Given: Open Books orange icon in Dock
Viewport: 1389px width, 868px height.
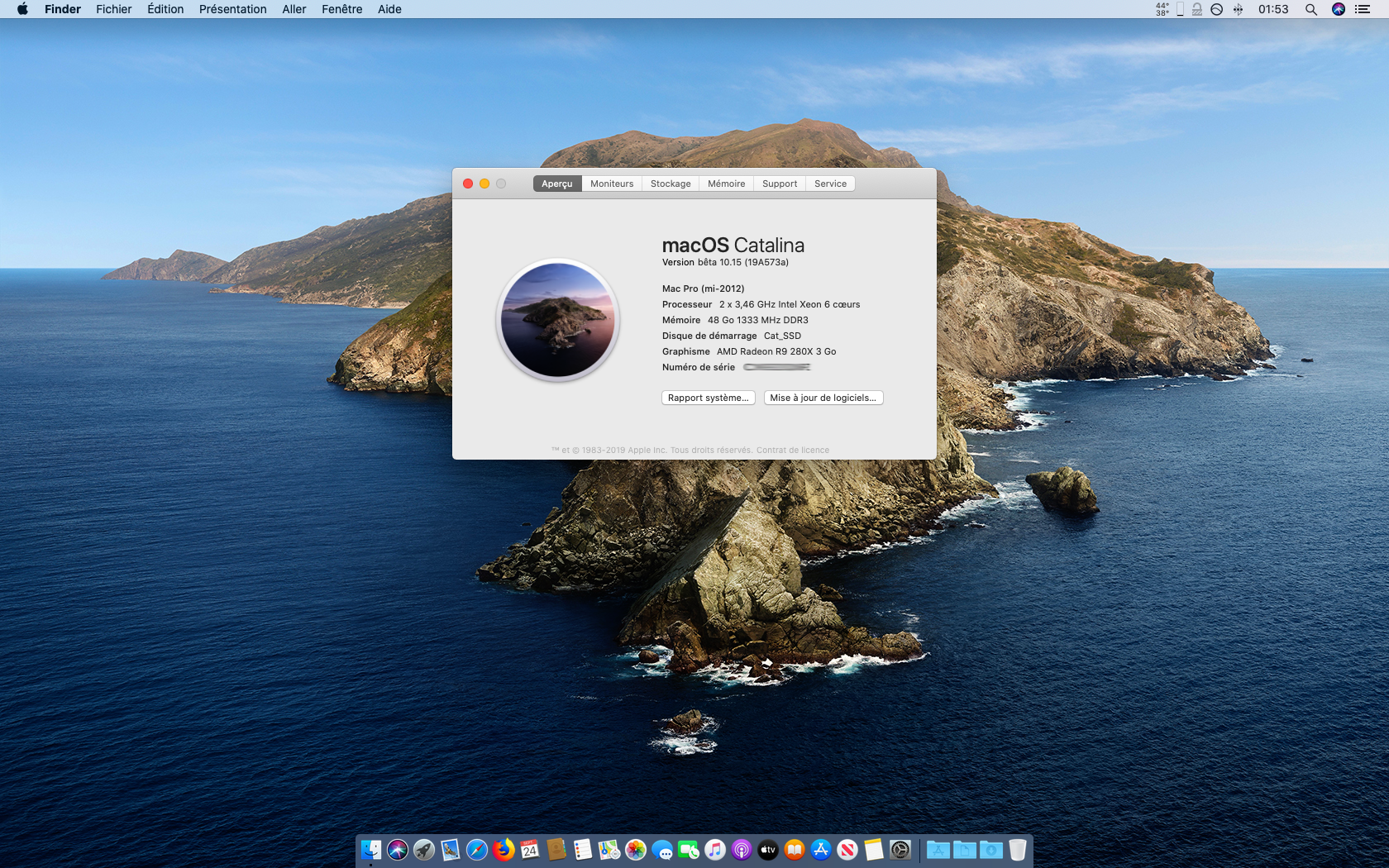Looking at the screenshot, I should coord(795,850).
